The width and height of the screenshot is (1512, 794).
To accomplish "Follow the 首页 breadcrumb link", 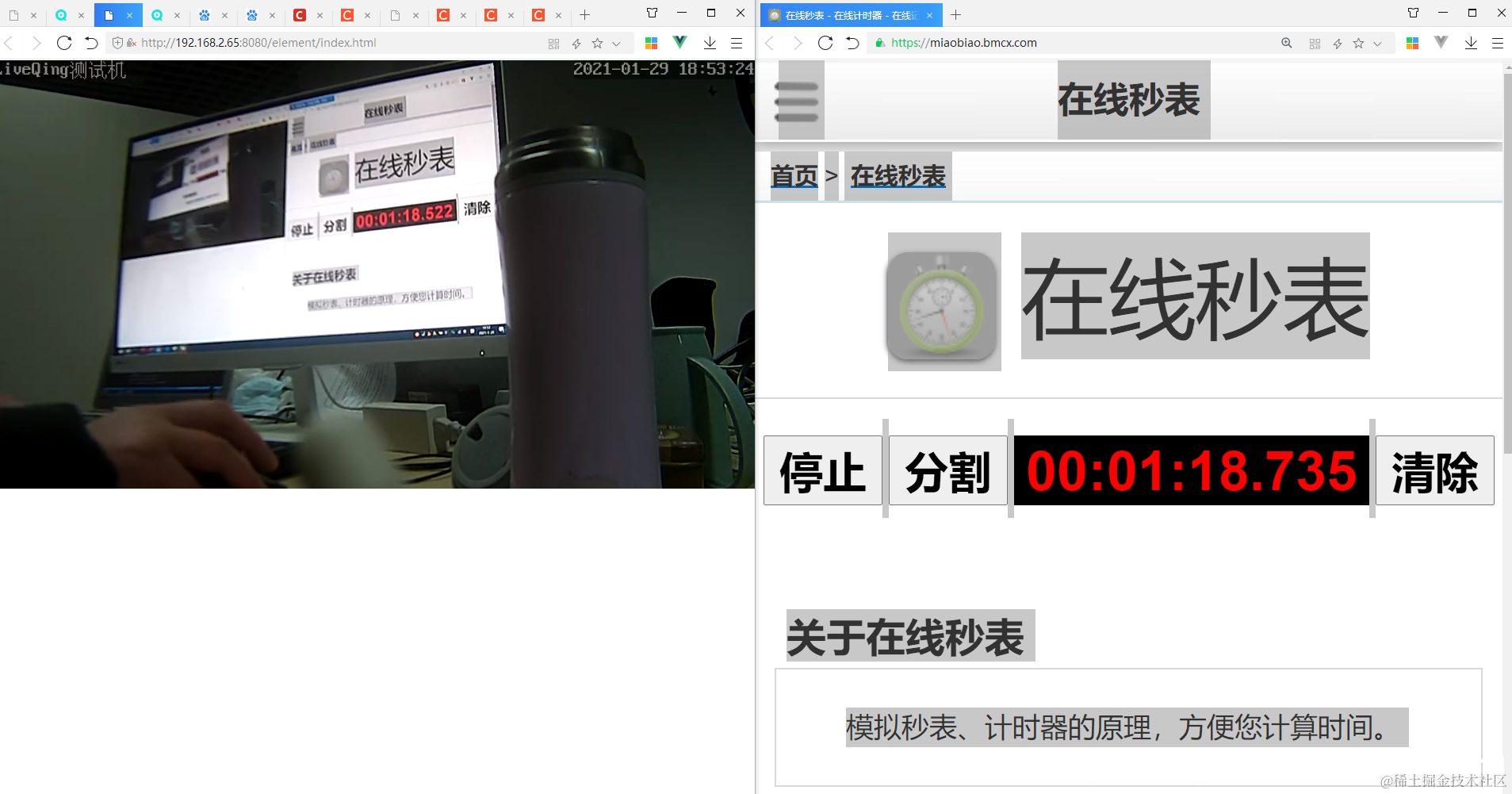I will 794,176.
